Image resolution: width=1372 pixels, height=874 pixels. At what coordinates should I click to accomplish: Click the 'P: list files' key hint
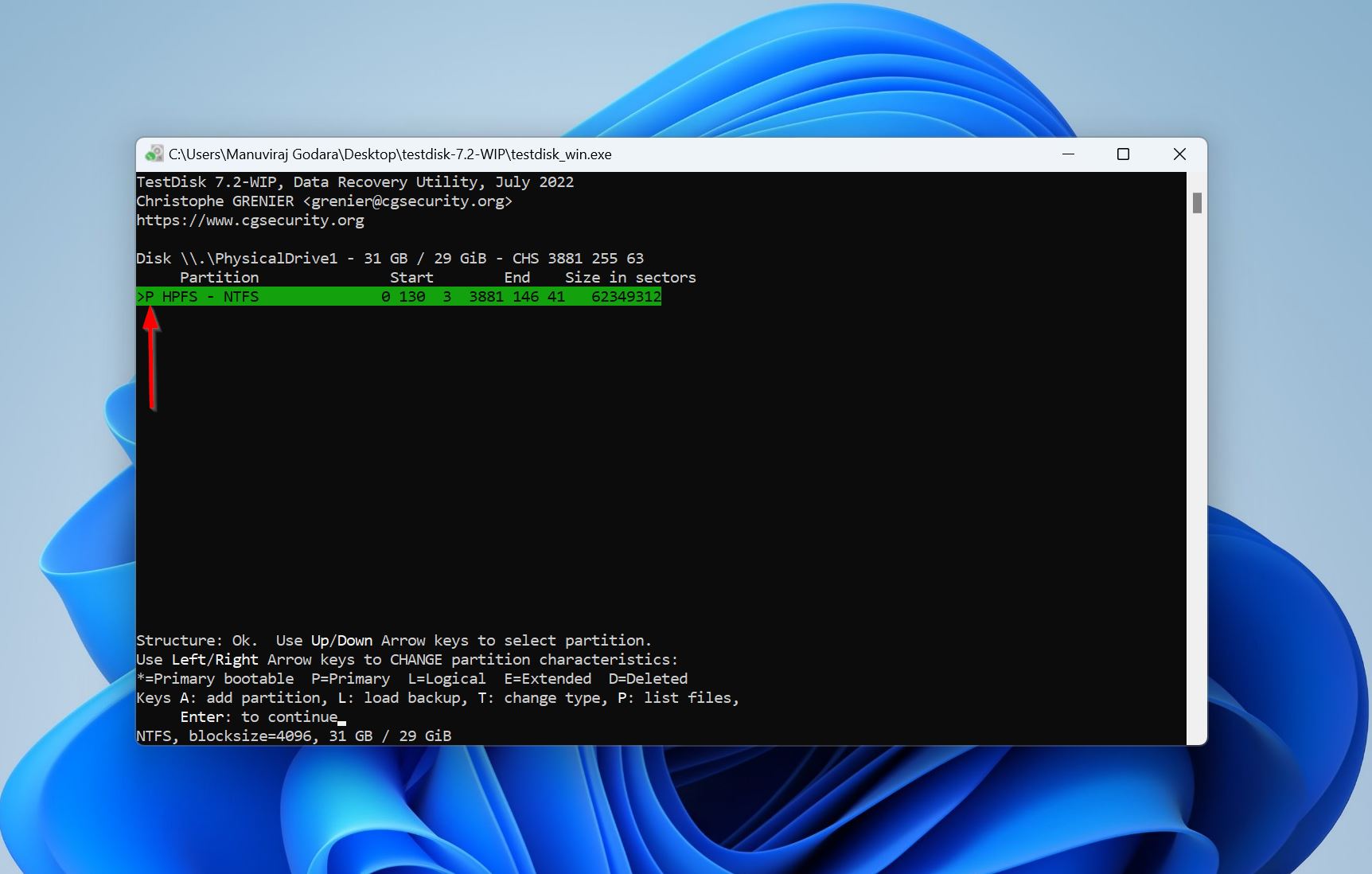point(679,697)
